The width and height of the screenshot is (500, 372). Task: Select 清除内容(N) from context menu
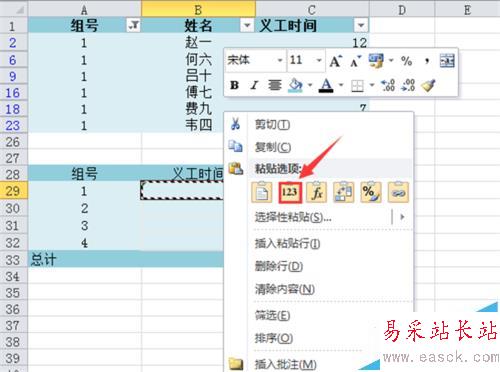click(285, 289)
